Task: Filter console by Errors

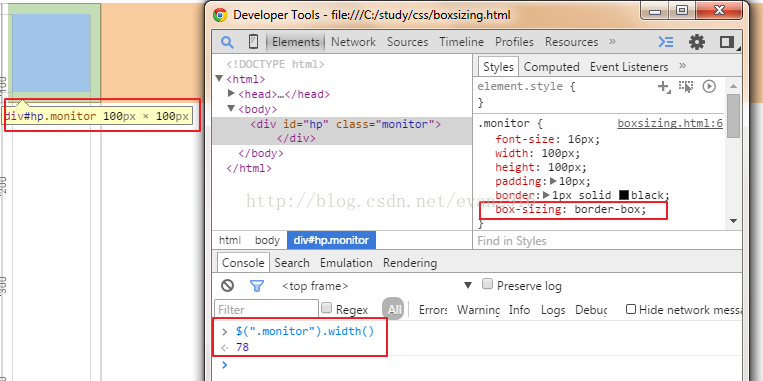Action: (433, 309)
